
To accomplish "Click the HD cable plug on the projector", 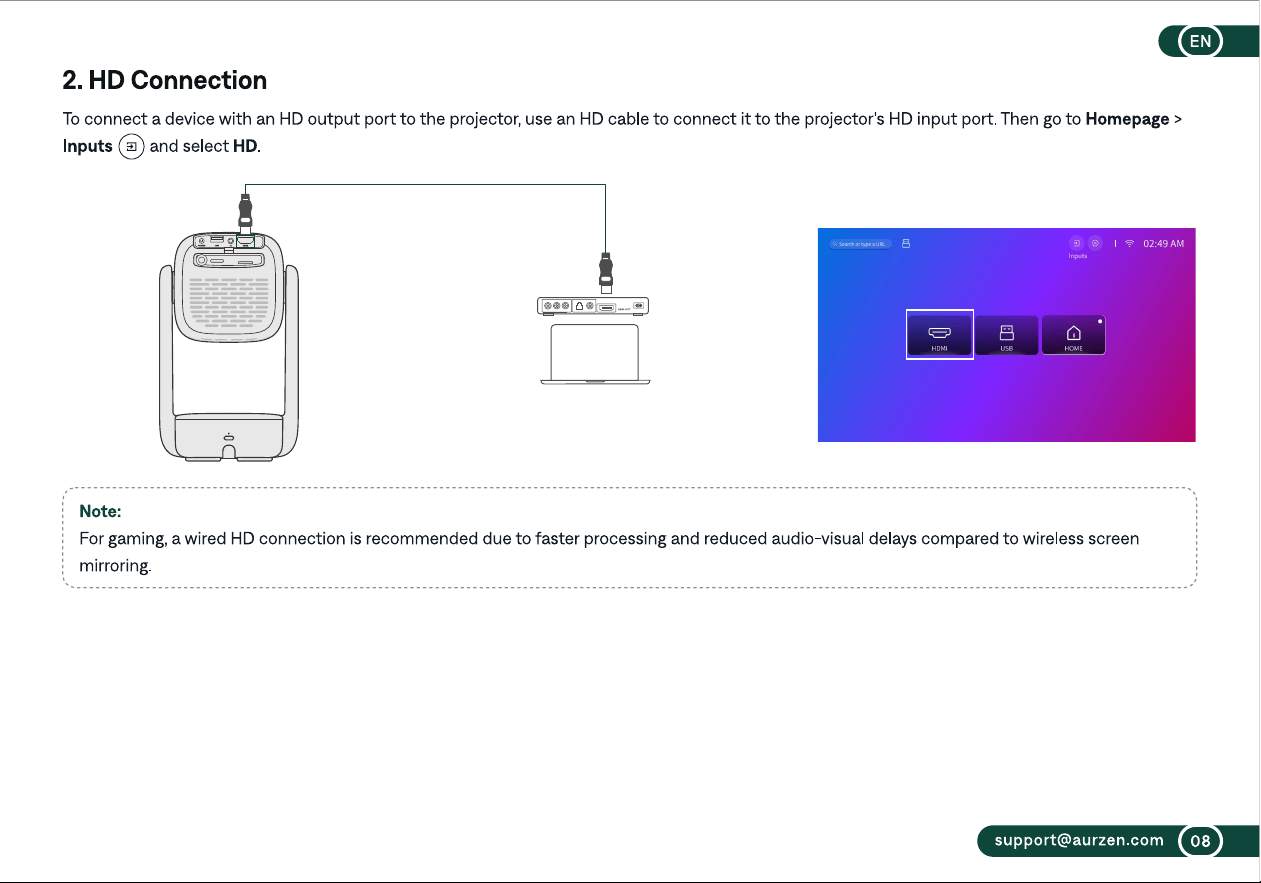I will [x=243, y=215].
